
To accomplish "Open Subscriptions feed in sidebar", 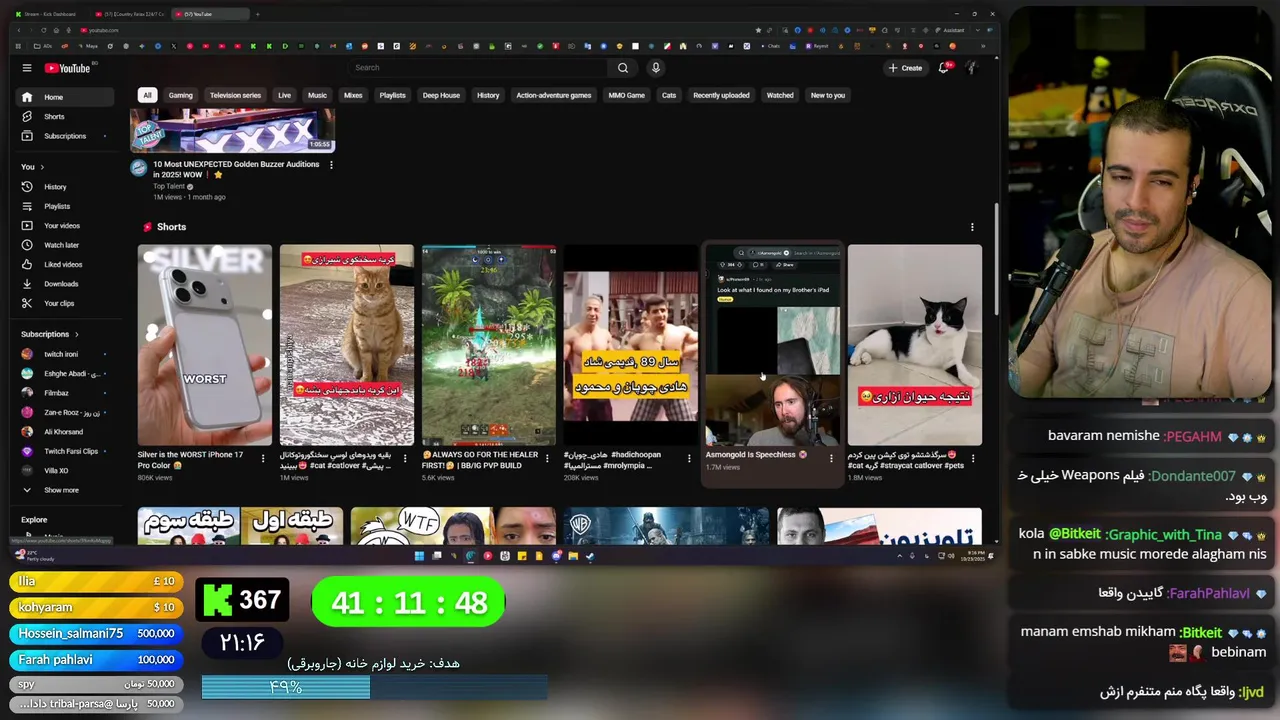I will pyautogui.click(x=65, y=136).
